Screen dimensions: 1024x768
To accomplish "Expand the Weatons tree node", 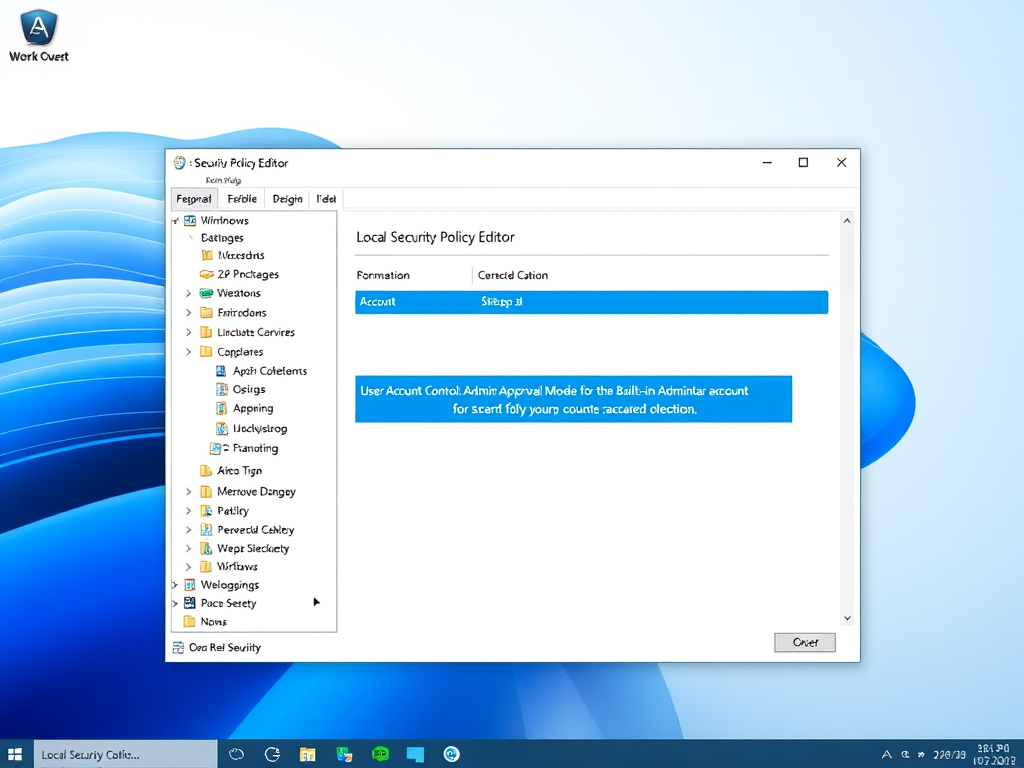I will pos(188,293).
